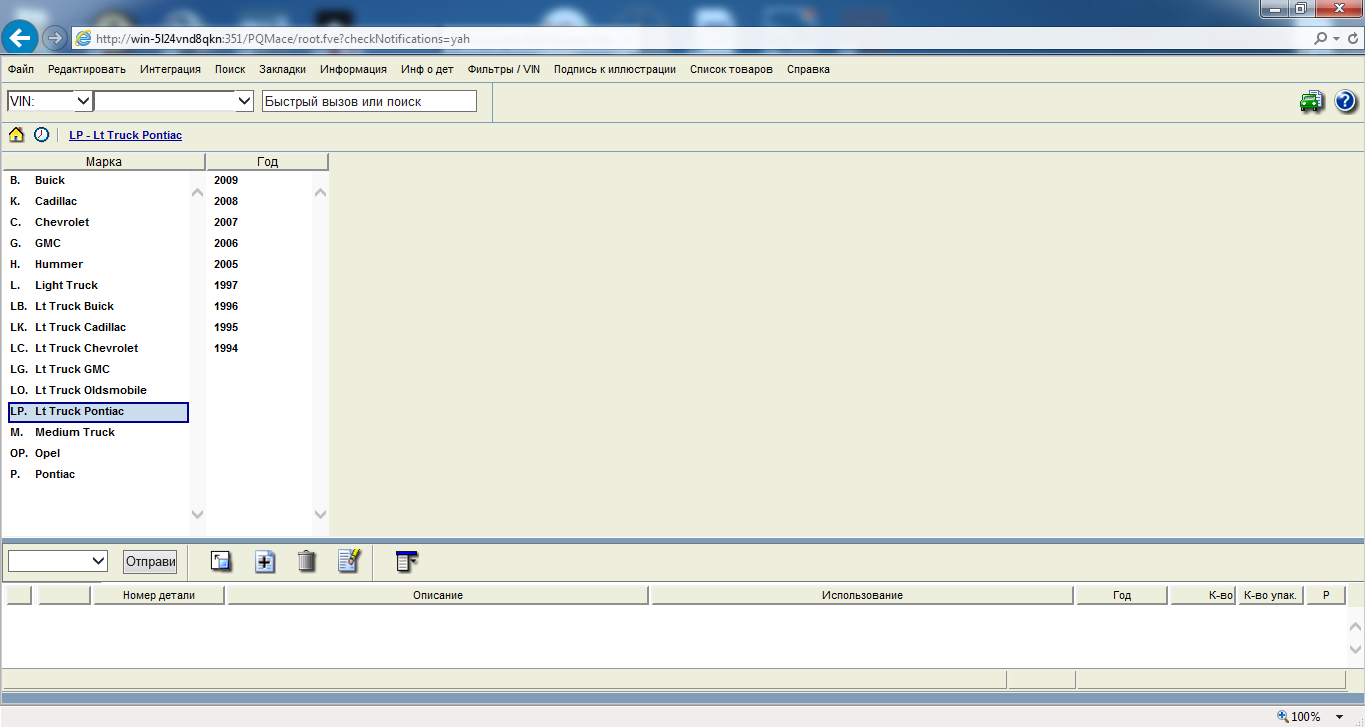Open the Информация menu
This screenshot has height=727, width=1365.
click(x=353, y=69)
